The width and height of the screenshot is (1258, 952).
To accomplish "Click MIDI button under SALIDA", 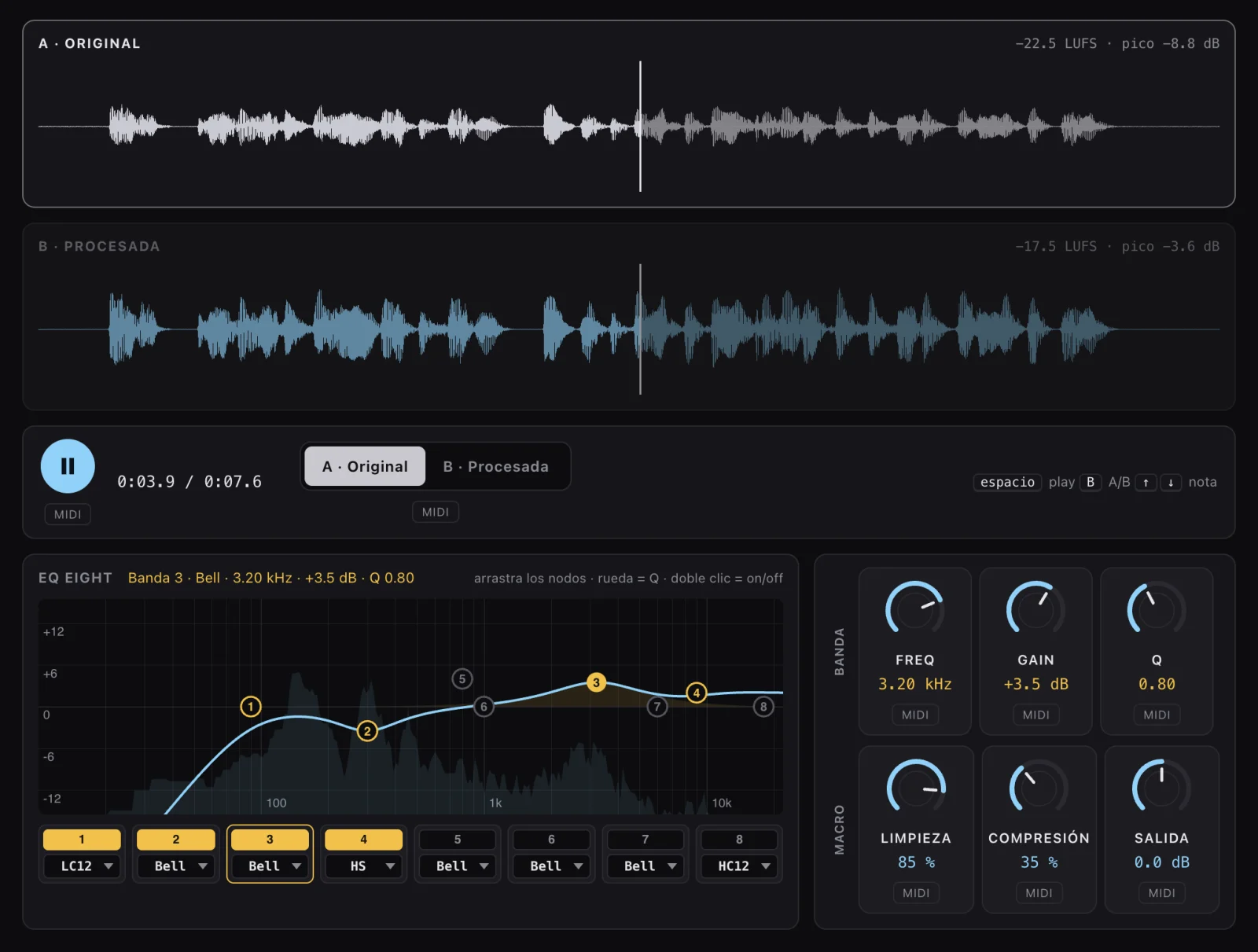I will click(x=1161, y=893).
